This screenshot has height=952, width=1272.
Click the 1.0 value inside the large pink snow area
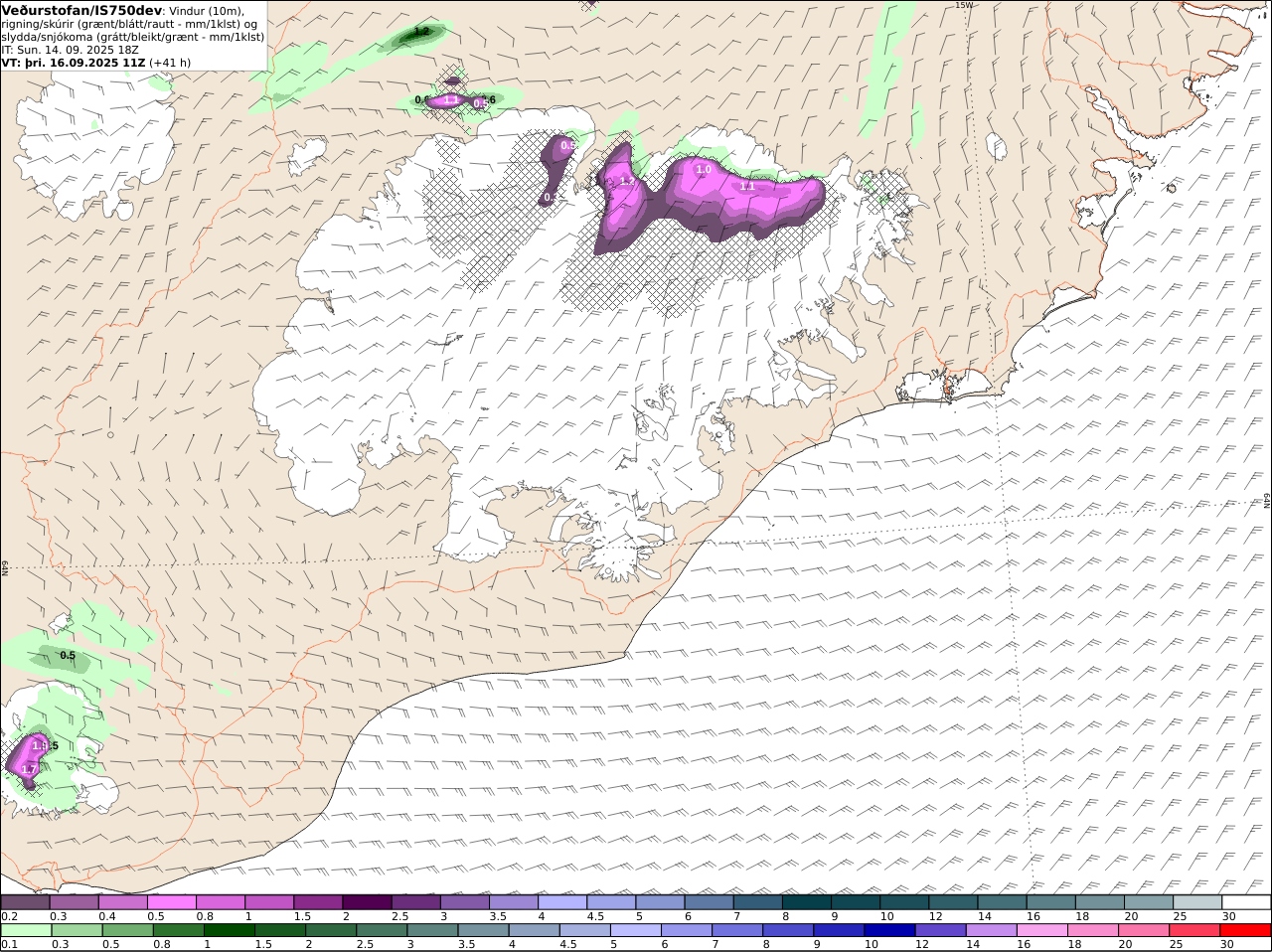click(x=704, y=170)
